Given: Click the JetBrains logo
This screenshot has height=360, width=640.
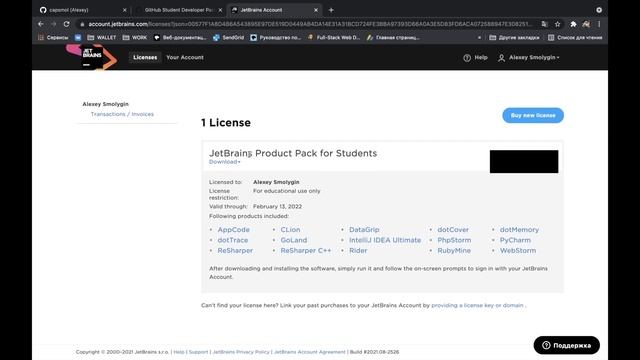Looking at the screenshot, I should tap(92, 57).
